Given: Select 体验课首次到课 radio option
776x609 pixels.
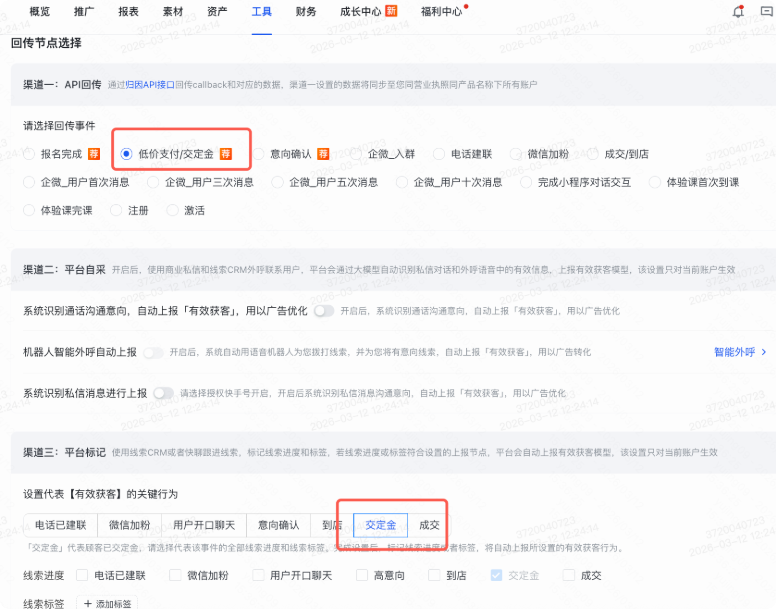Looking at the screenshot, I should pyautogui.click(x=655, y=182).
